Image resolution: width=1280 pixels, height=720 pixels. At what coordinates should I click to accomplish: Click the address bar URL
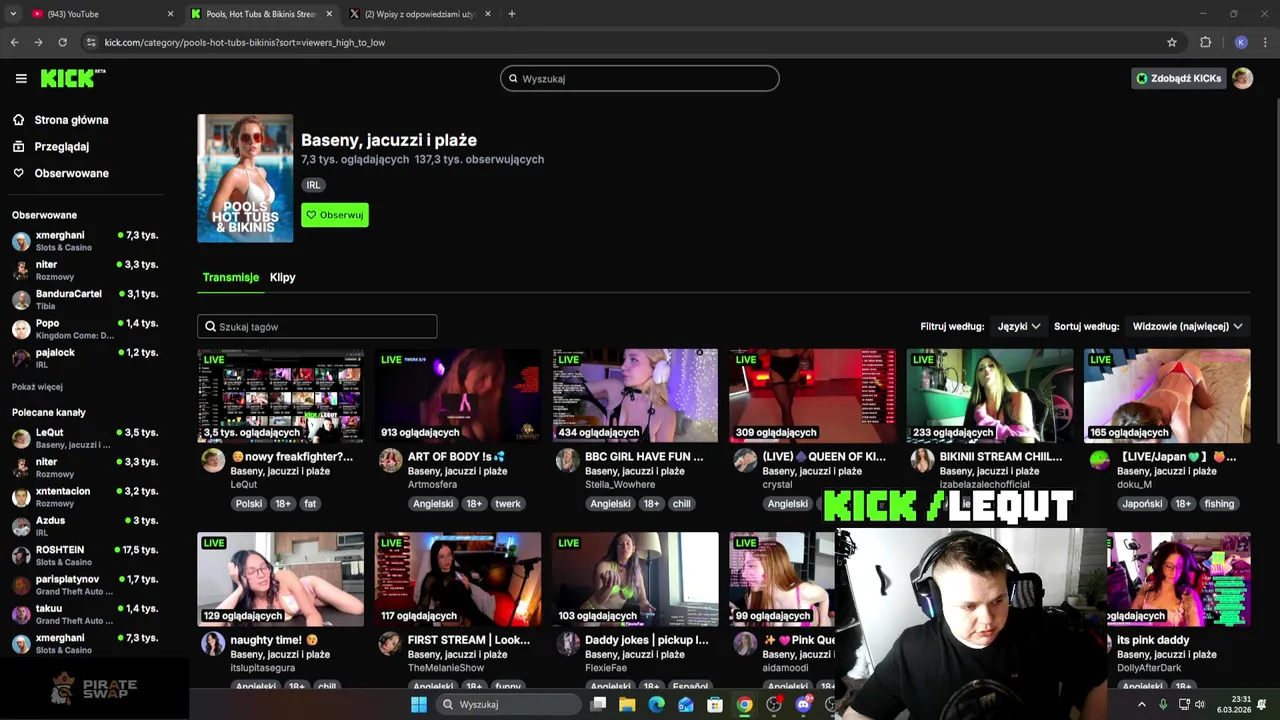245,42
